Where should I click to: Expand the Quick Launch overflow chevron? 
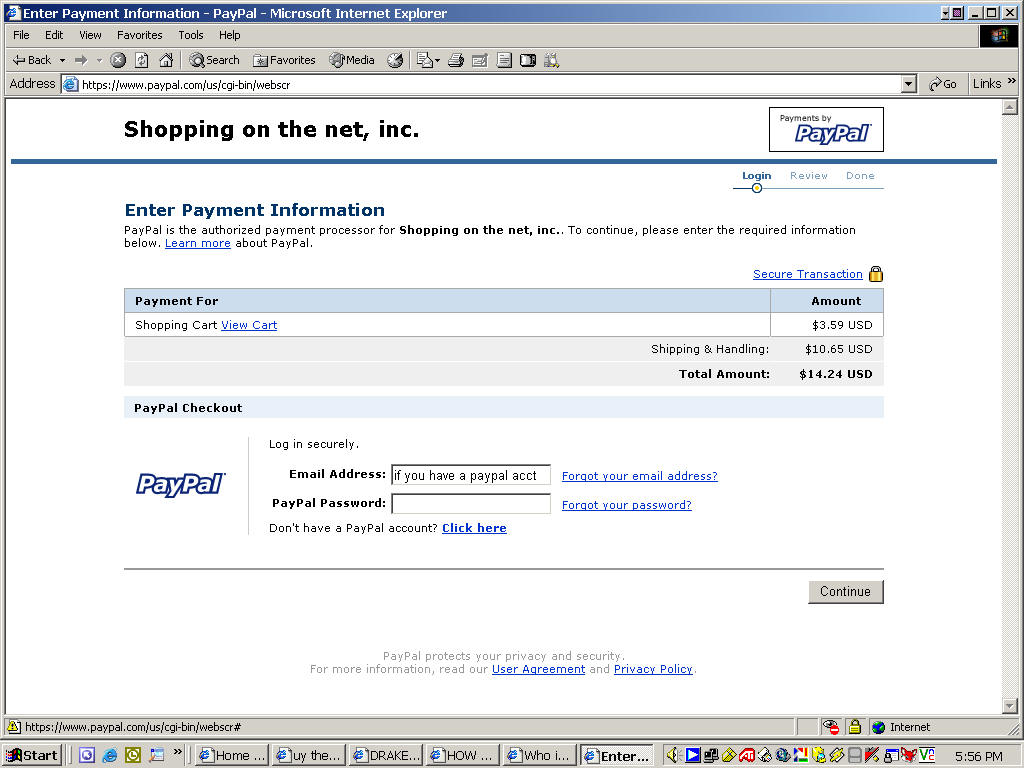point(178,752)
